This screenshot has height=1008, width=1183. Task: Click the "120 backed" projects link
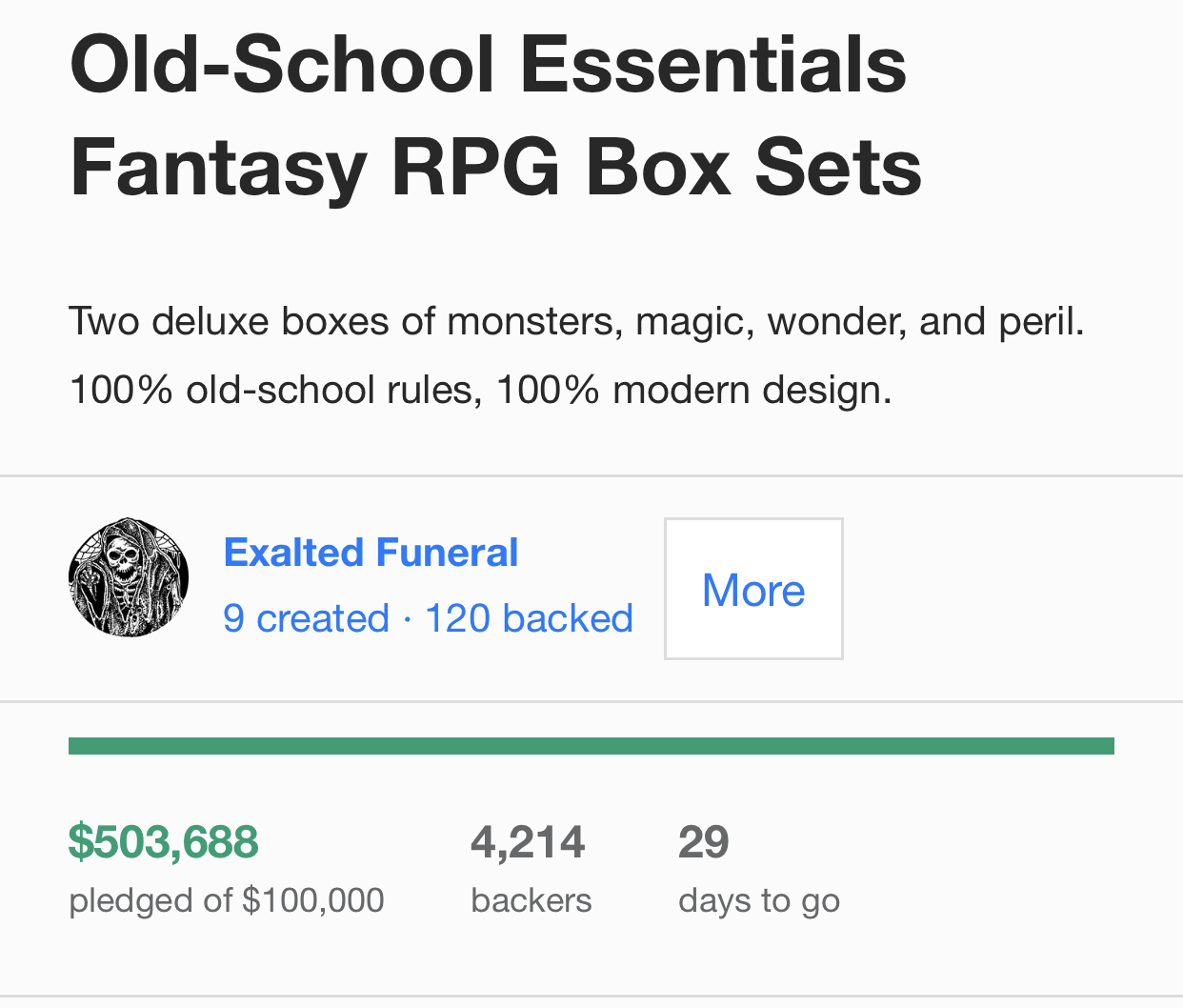[x=529, y=618]
